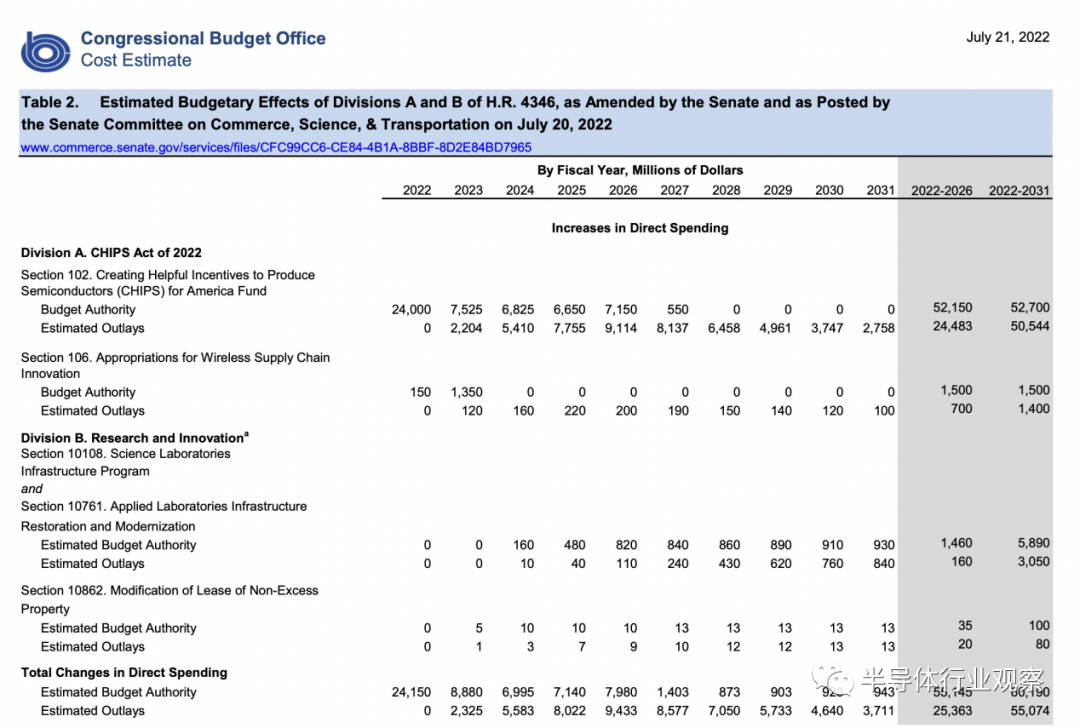Image resolution: width=1080 pixels, height=728 pixels.
Task: Click the 2031 fiscal year column header
Action: [x=880, y=190]
